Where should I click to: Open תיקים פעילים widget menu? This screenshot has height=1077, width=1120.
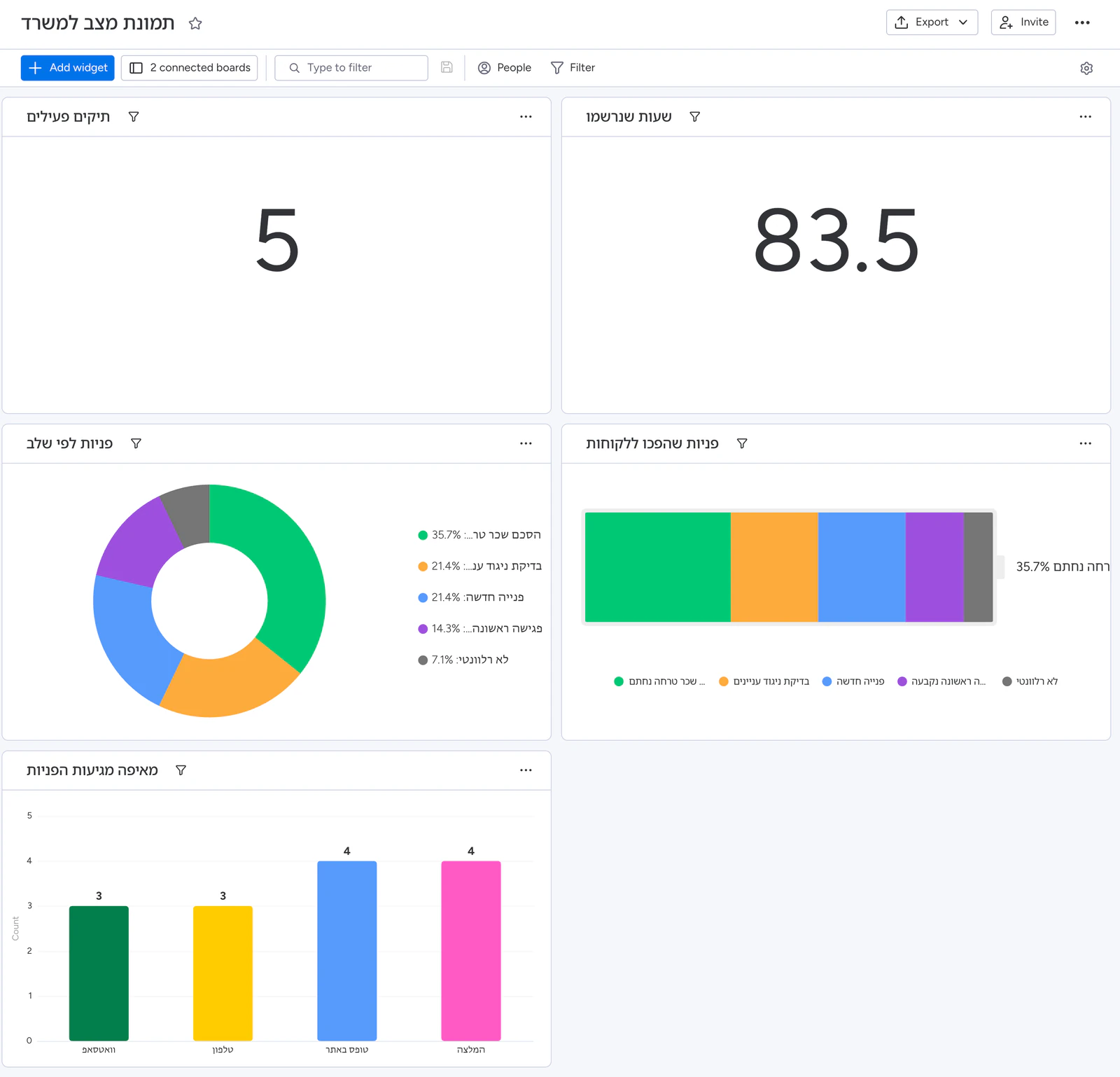point(526,117)
